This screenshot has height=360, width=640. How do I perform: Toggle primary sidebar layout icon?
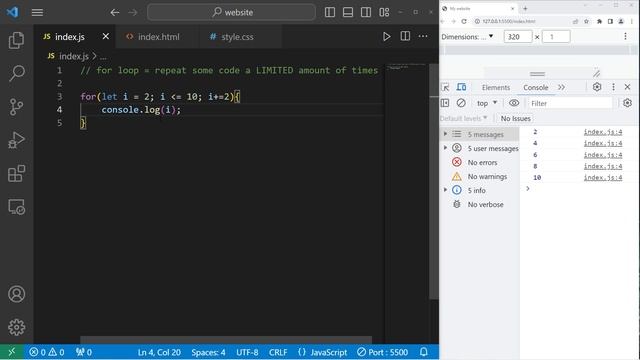click(x=330, y=12)
